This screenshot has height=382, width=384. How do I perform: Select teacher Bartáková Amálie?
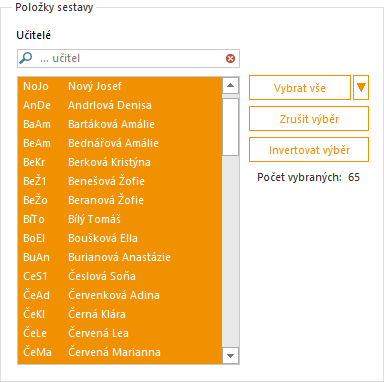(120, 124)
